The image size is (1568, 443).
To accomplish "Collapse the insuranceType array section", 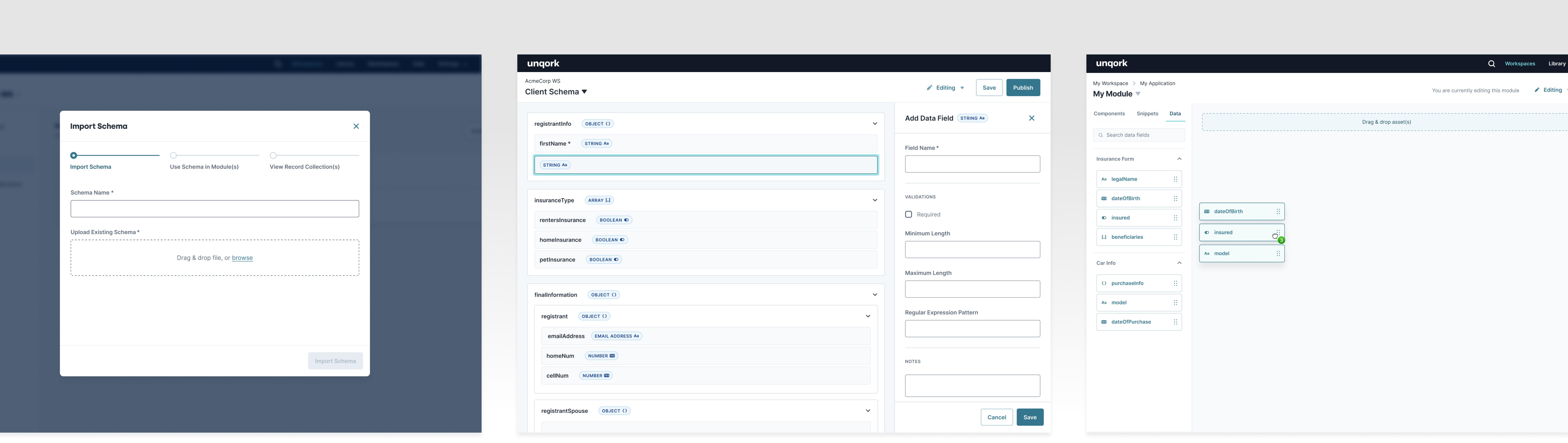I will (x=875, y=200).
